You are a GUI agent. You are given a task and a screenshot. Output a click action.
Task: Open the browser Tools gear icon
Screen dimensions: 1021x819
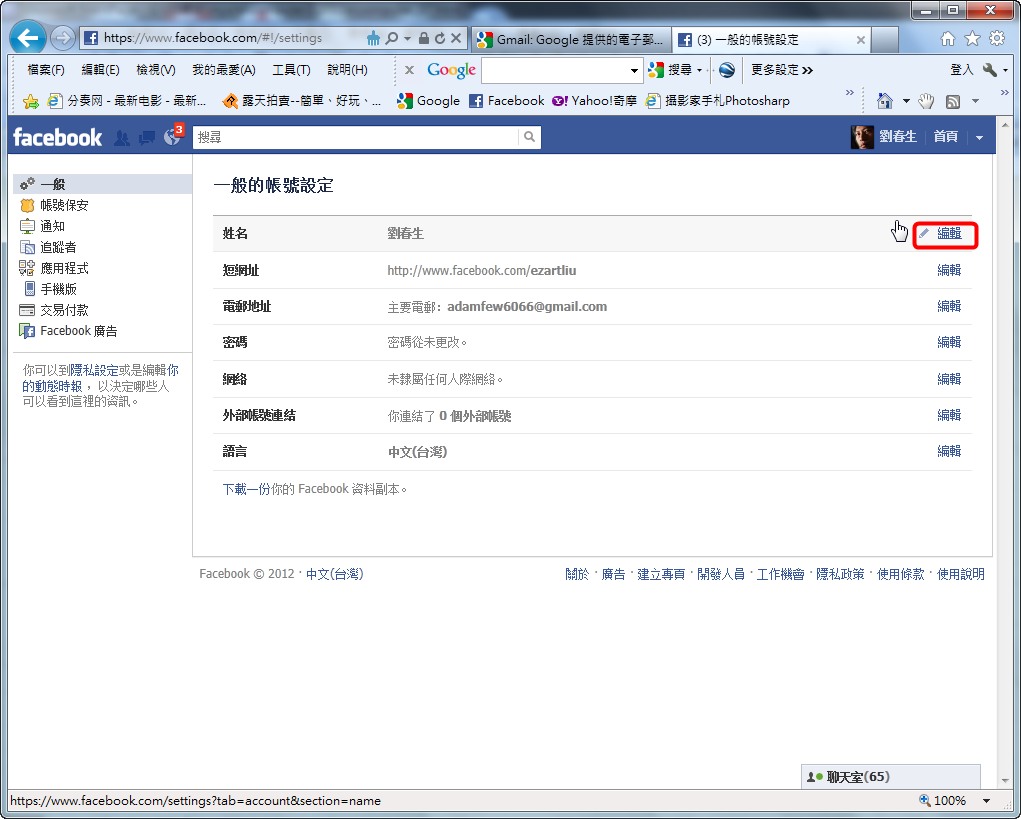pyautogui.click(x=997, y=39)
